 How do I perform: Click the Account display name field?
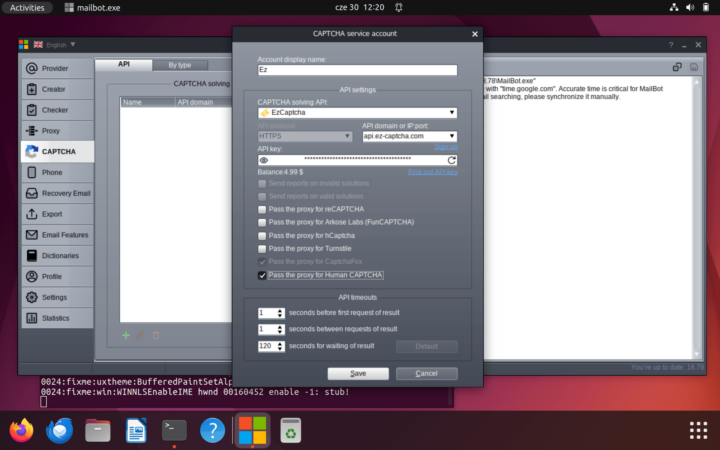(x=357, y=70)
